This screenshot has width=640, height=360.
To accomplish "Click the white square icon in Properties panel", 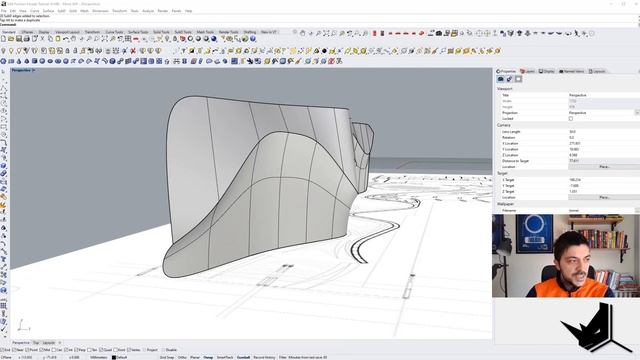I will tap(518, 79).
